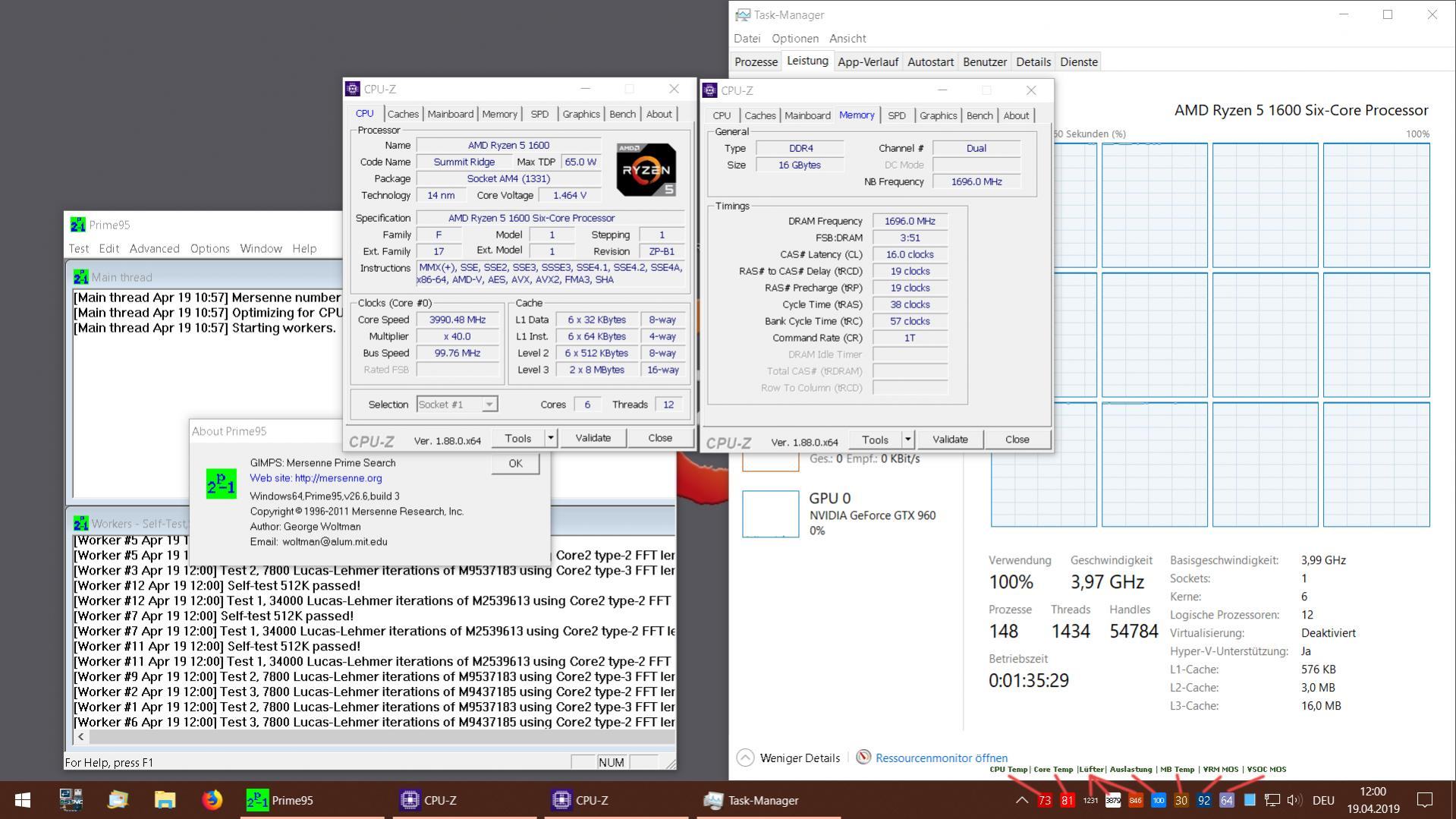Viewport: 1456px width, 819px height.
Task: Open the network tray icon
Action: pyautogui.click(x=1272, y=800)
